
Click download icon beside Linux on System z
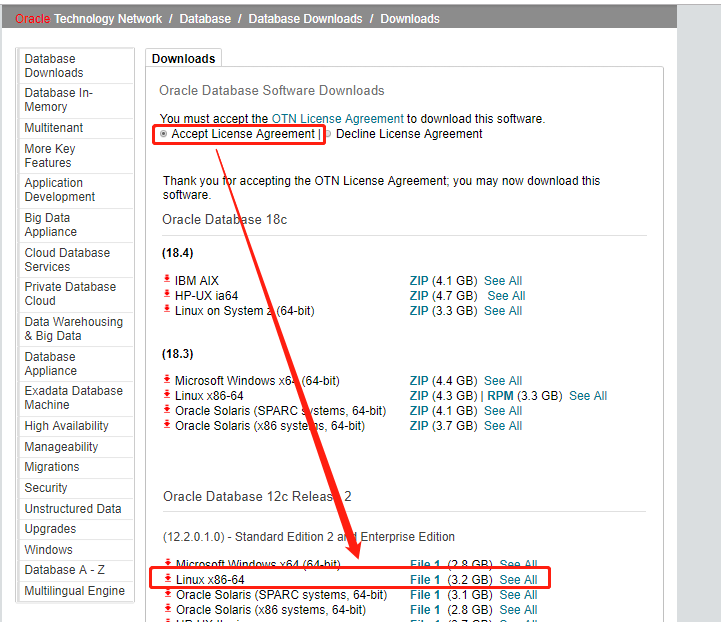click(x=167, y=309)
